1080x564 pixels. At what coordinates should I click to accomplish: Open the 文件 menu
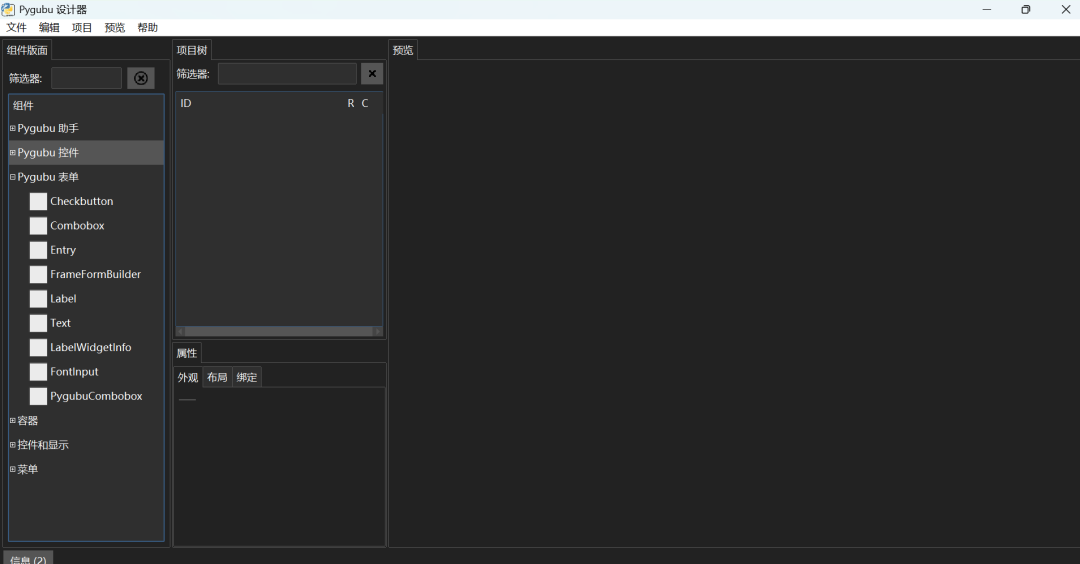click(17, 28)
